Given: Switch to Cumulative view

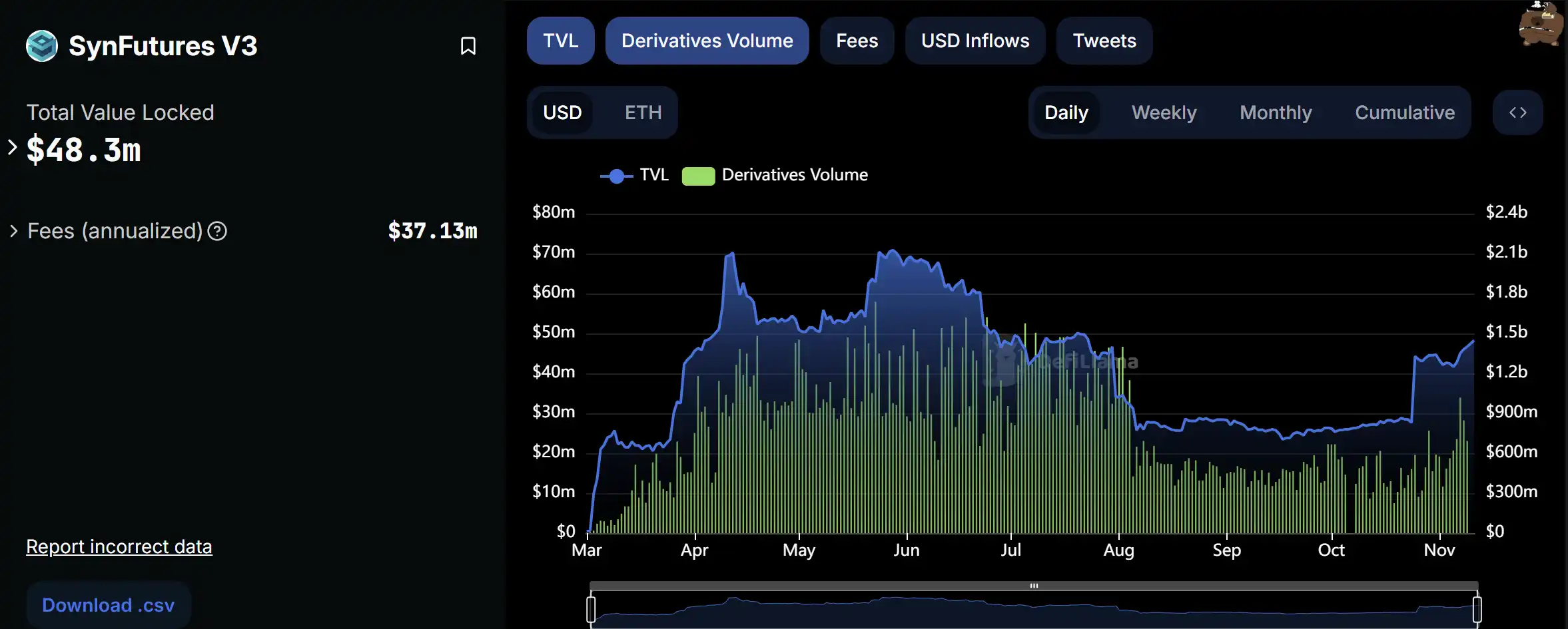Looking at the screenshot, I should pyautogui.click(x=1404, y=112).
